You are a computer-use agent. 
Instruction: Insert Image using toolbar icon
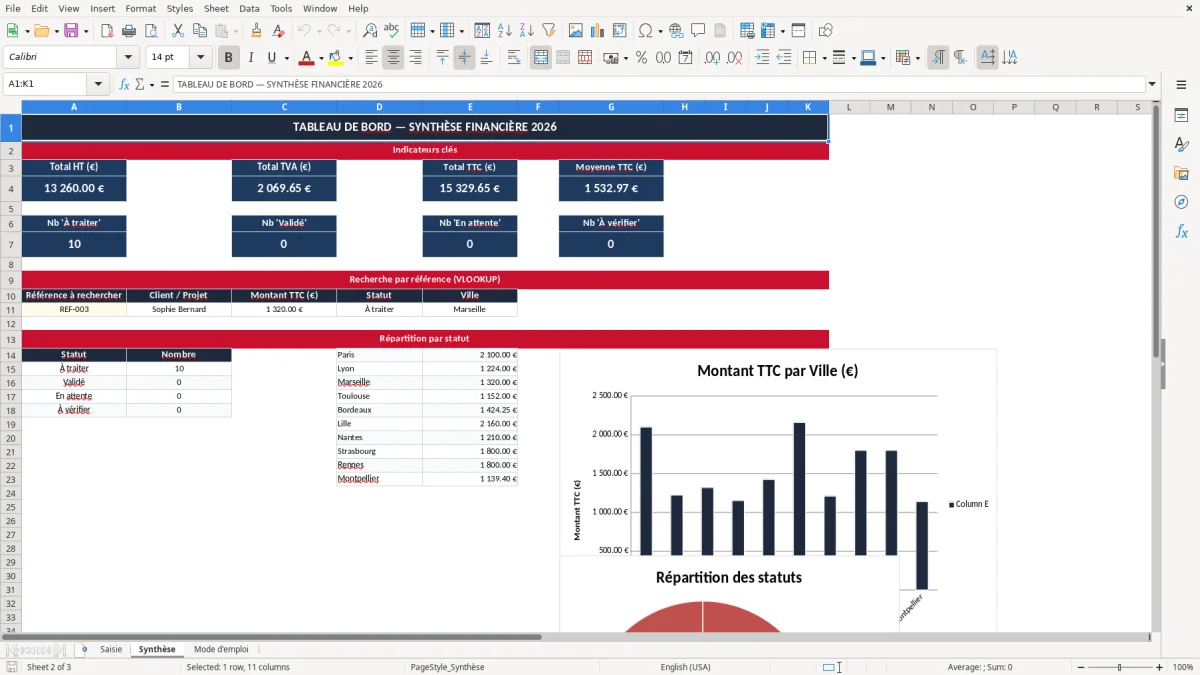coord(576,31)
